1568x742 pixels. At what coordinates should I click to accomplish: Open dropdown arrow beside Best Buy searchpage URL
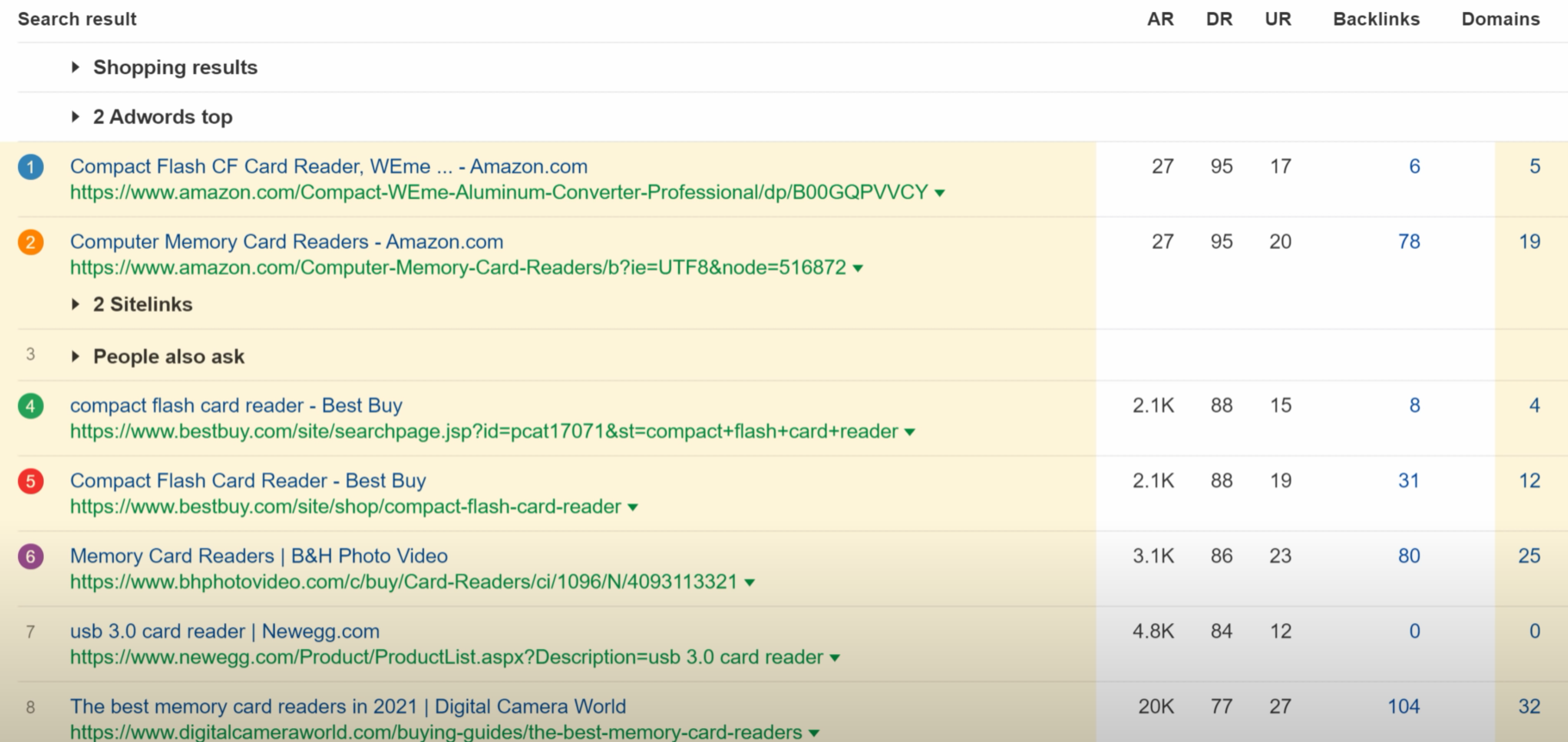coord(910,433)
